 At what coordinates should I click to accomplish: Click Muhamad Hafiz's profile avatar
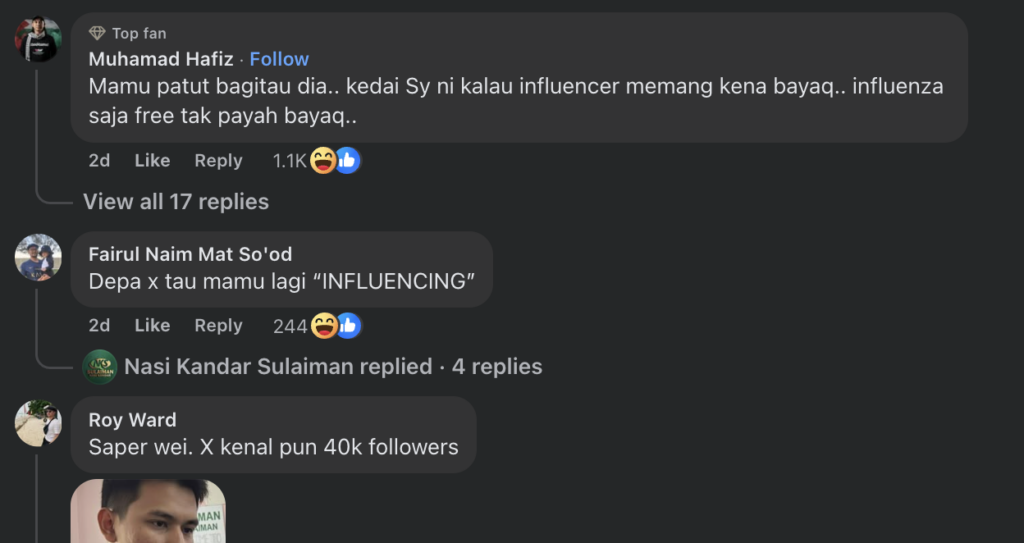(x=38, y=40)
